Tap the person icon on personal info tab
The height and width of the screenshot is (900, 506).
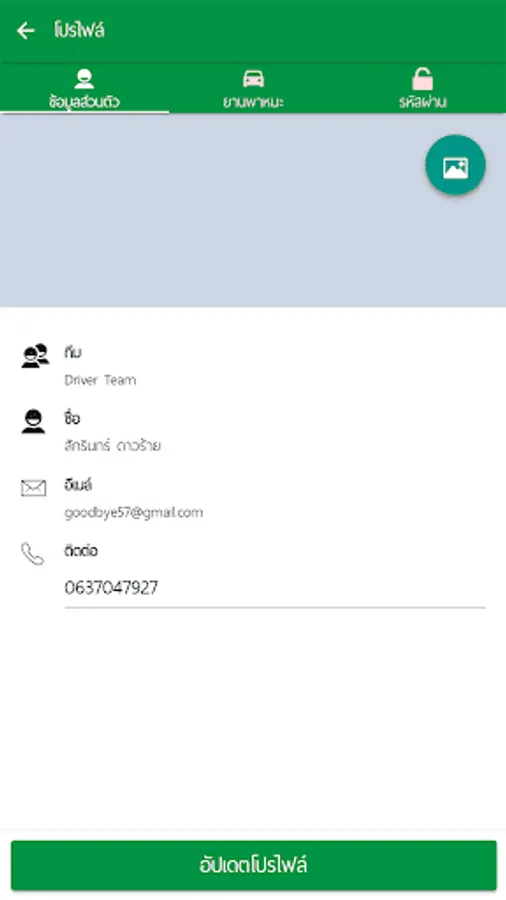(84, 79)
